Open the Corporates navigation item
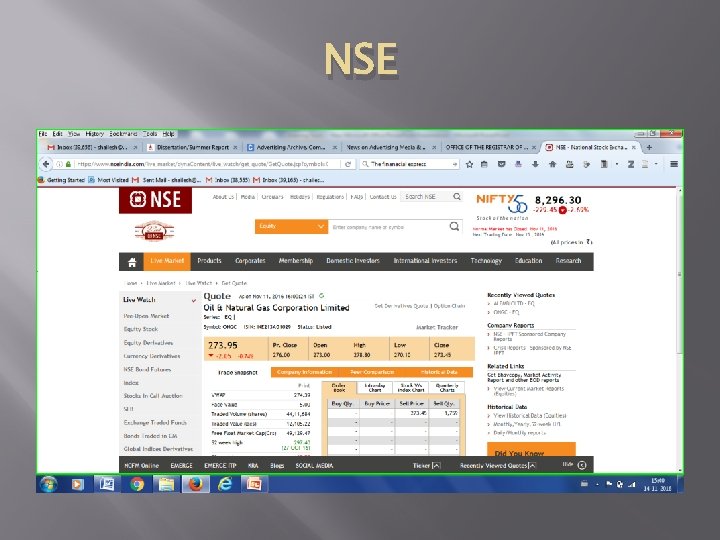Image resolution: width=720 pixels, height=540 pixels. coord(250,261)
